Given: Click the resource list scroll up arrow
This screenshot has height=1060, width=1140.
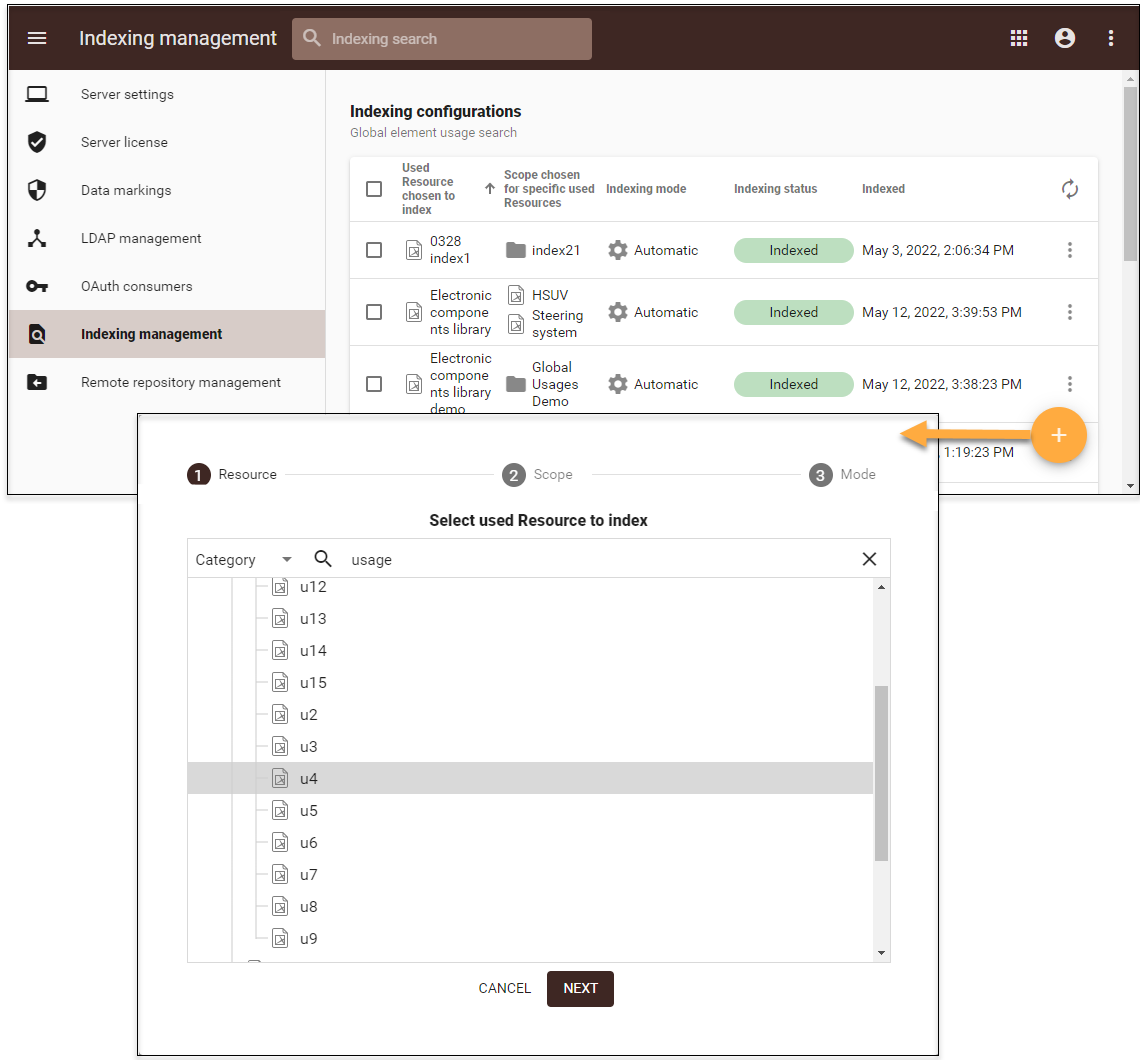Looking at the screenshot, I should point(881,587).
